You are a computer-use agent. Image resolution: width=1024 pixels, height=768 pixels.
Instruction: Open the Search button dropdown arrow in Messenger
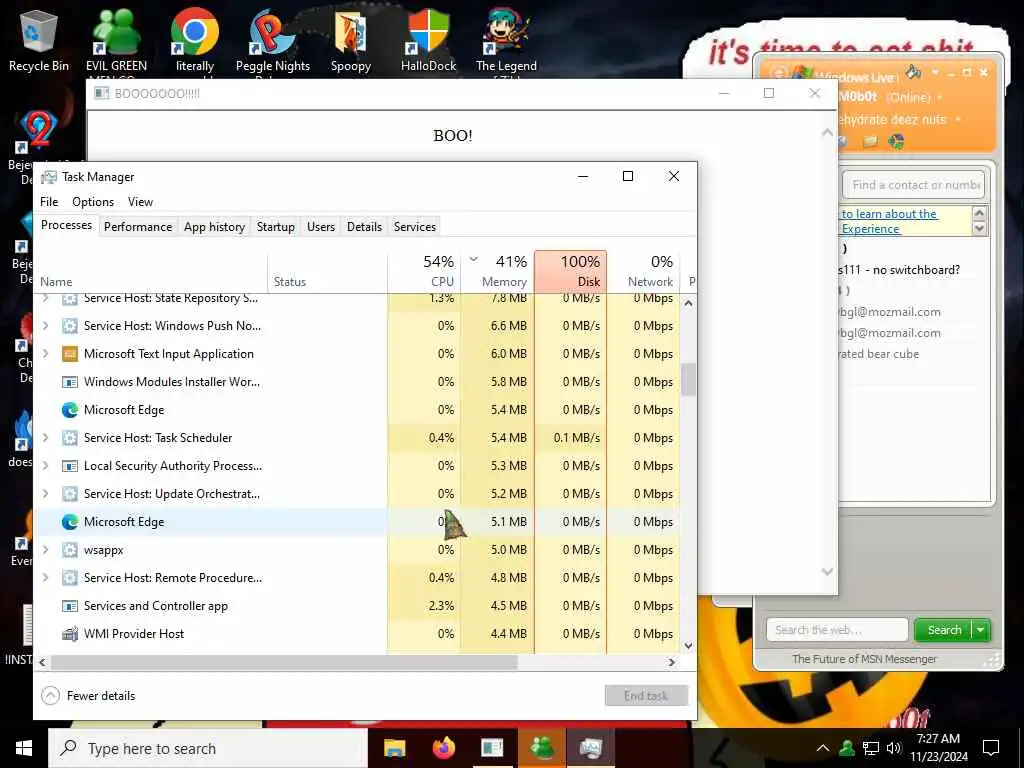coord(981,630)
